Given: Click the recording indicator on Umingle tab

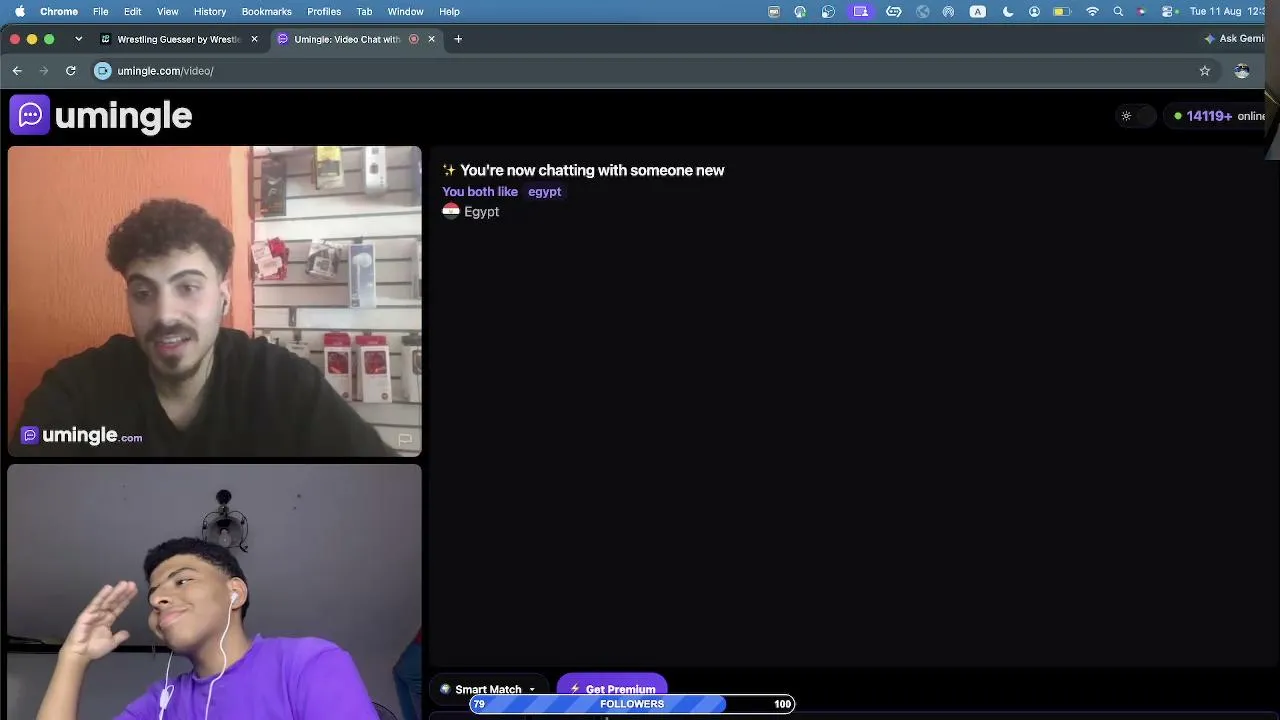Looking at the screenshot, I should (x=414, y=39).
